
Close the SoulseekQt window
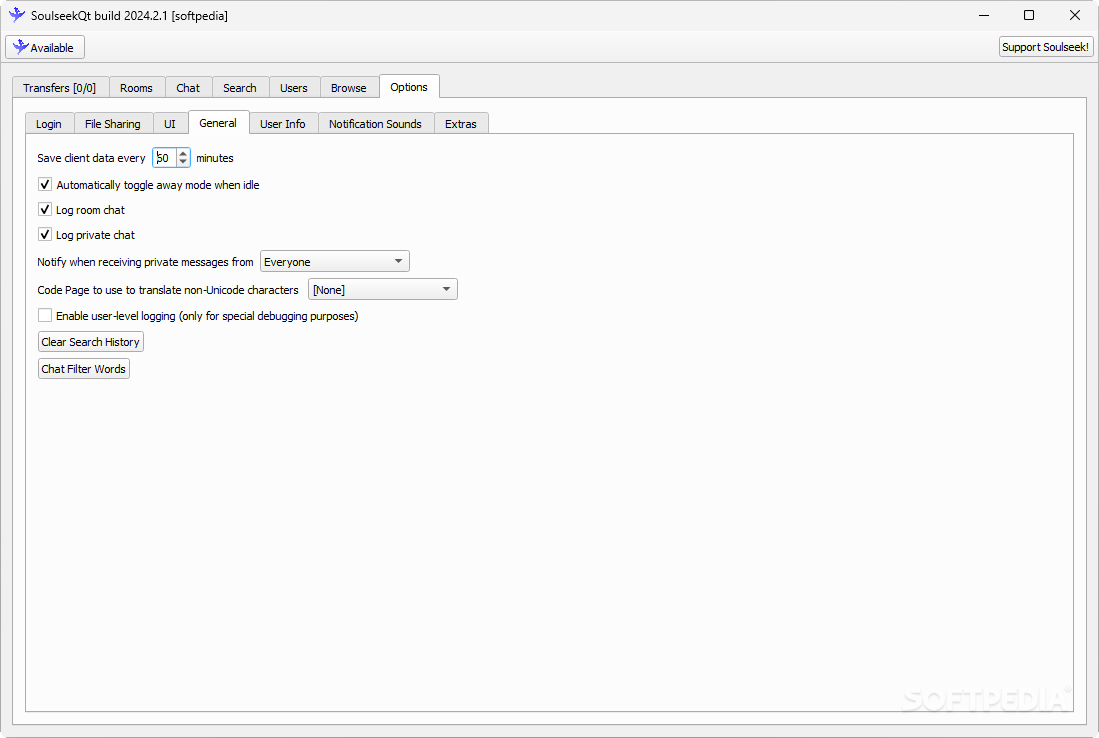tap(1074, 15)
